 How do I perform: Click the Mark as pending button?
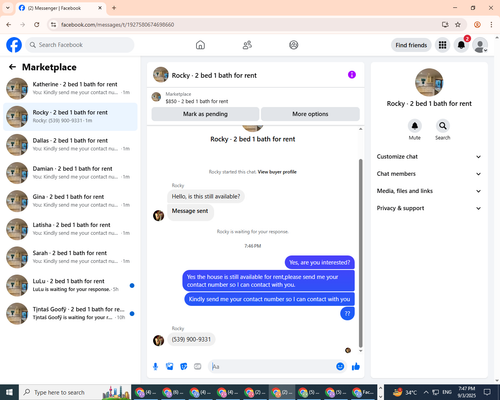[x=205, y=114]
